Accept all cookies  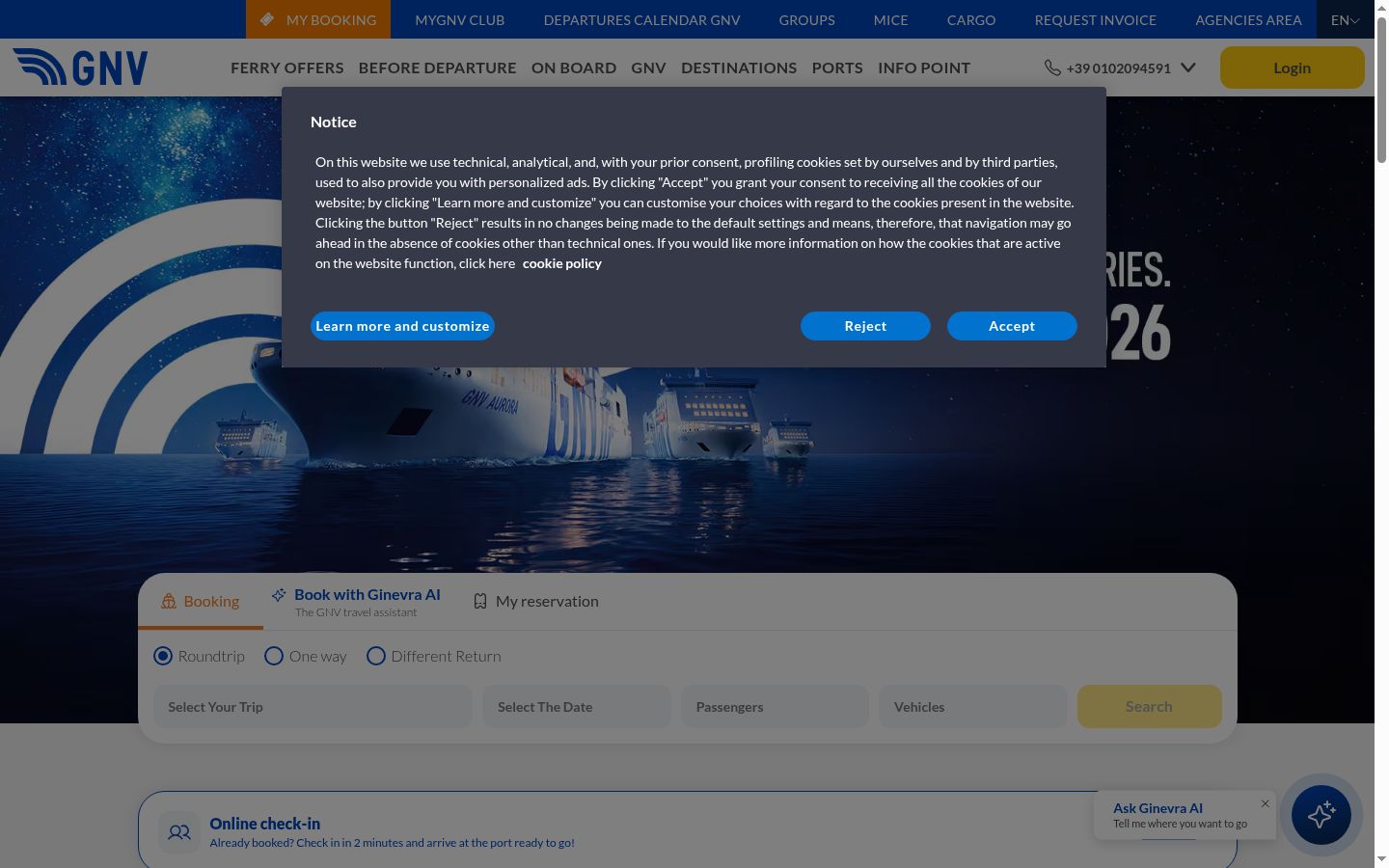click(1012, 326)
